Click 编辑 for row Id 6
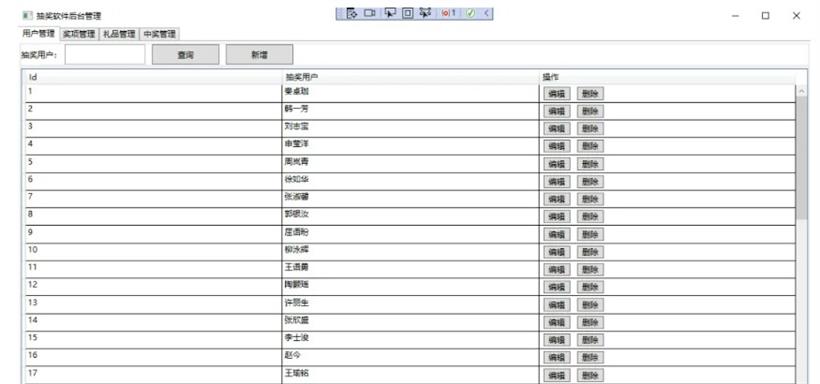The height and width of the screenshot is (384, 820). tap(557, 182)
